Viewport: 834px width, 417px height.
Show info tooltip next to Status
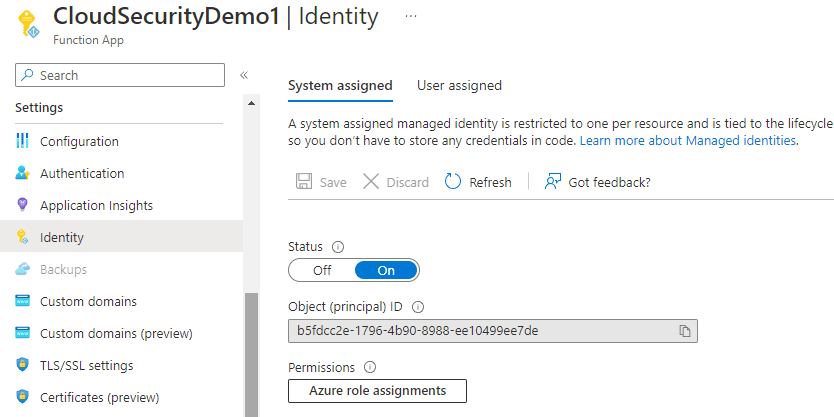point(338,247)
